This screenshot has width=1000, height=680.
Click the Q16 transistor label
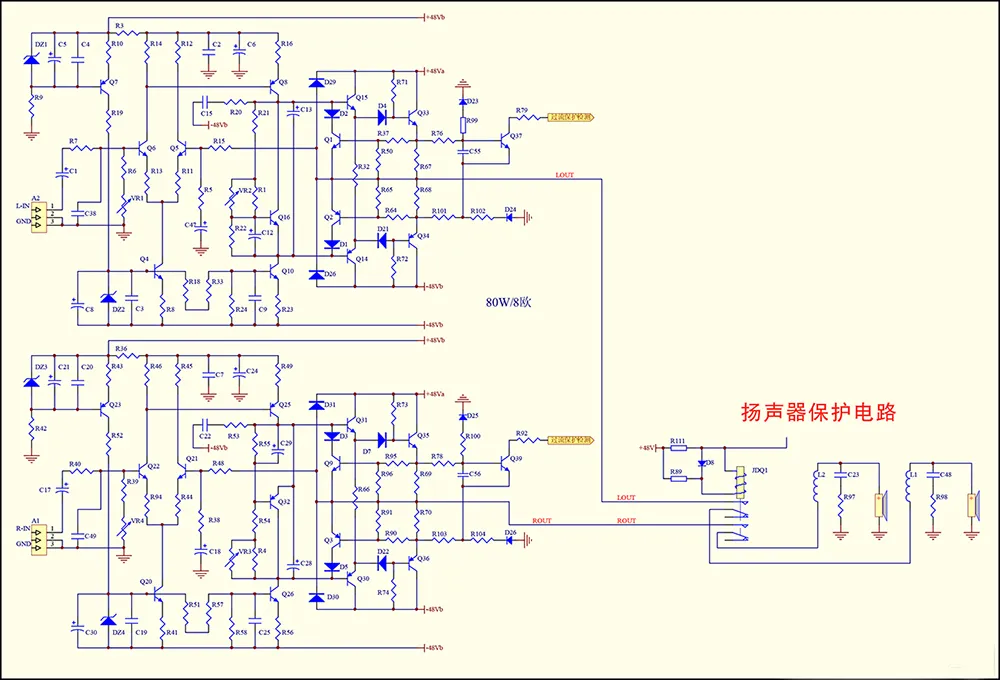tap(284, 217)
